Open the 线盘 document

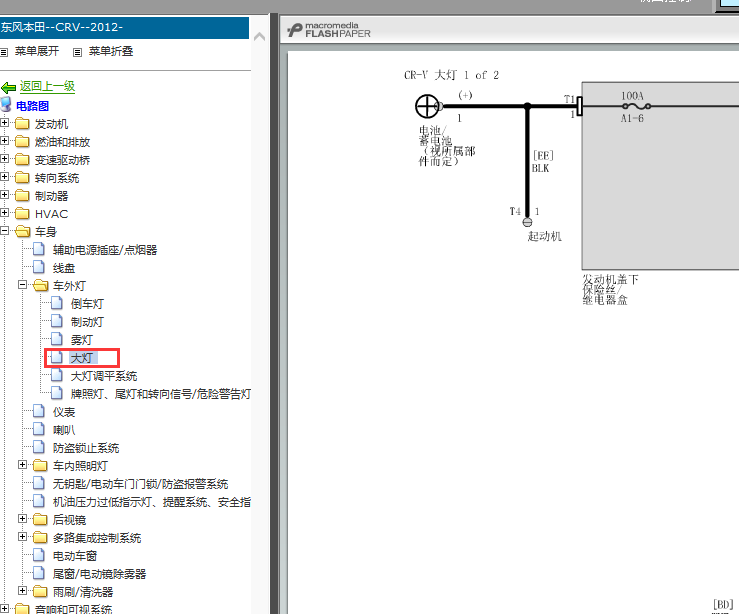tap(64, 268)
